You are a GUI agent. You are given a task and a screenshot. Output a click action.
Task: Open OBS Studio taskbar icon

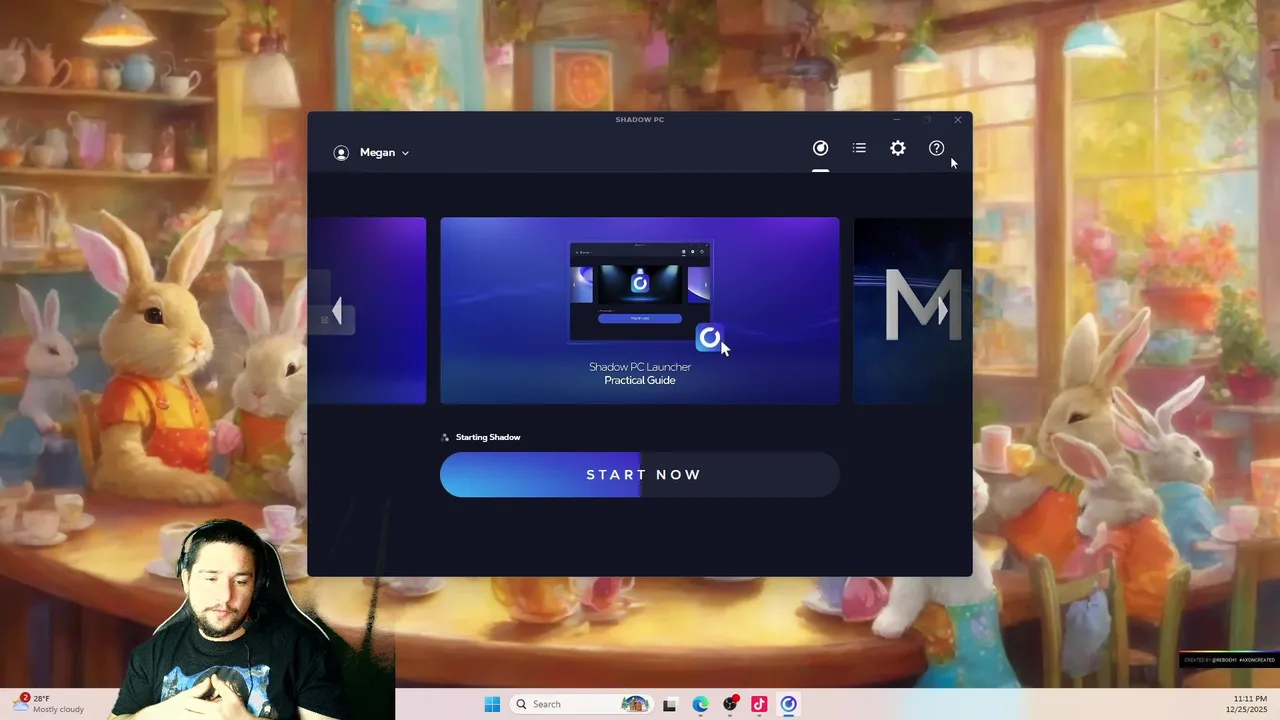click(x=730, y=704)
